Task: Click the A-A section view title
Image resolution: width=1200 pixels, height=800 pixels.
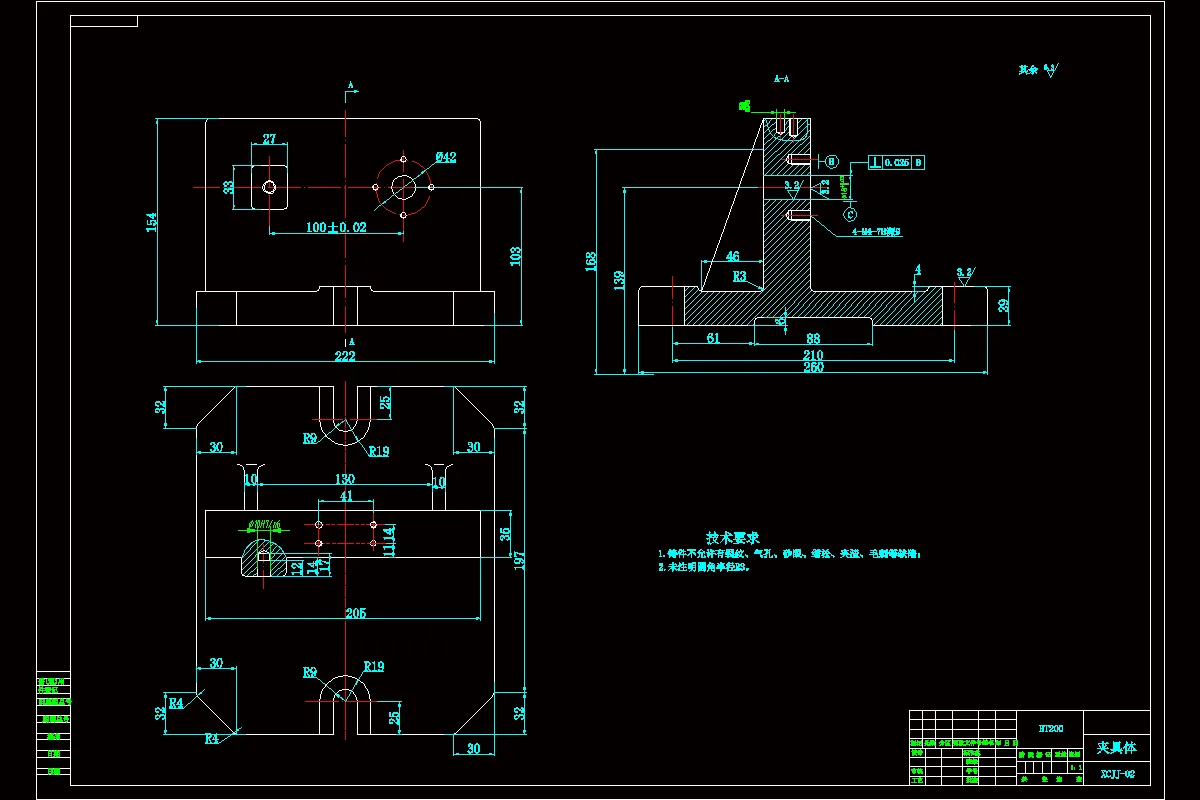Action: click(x=781, y=77)
